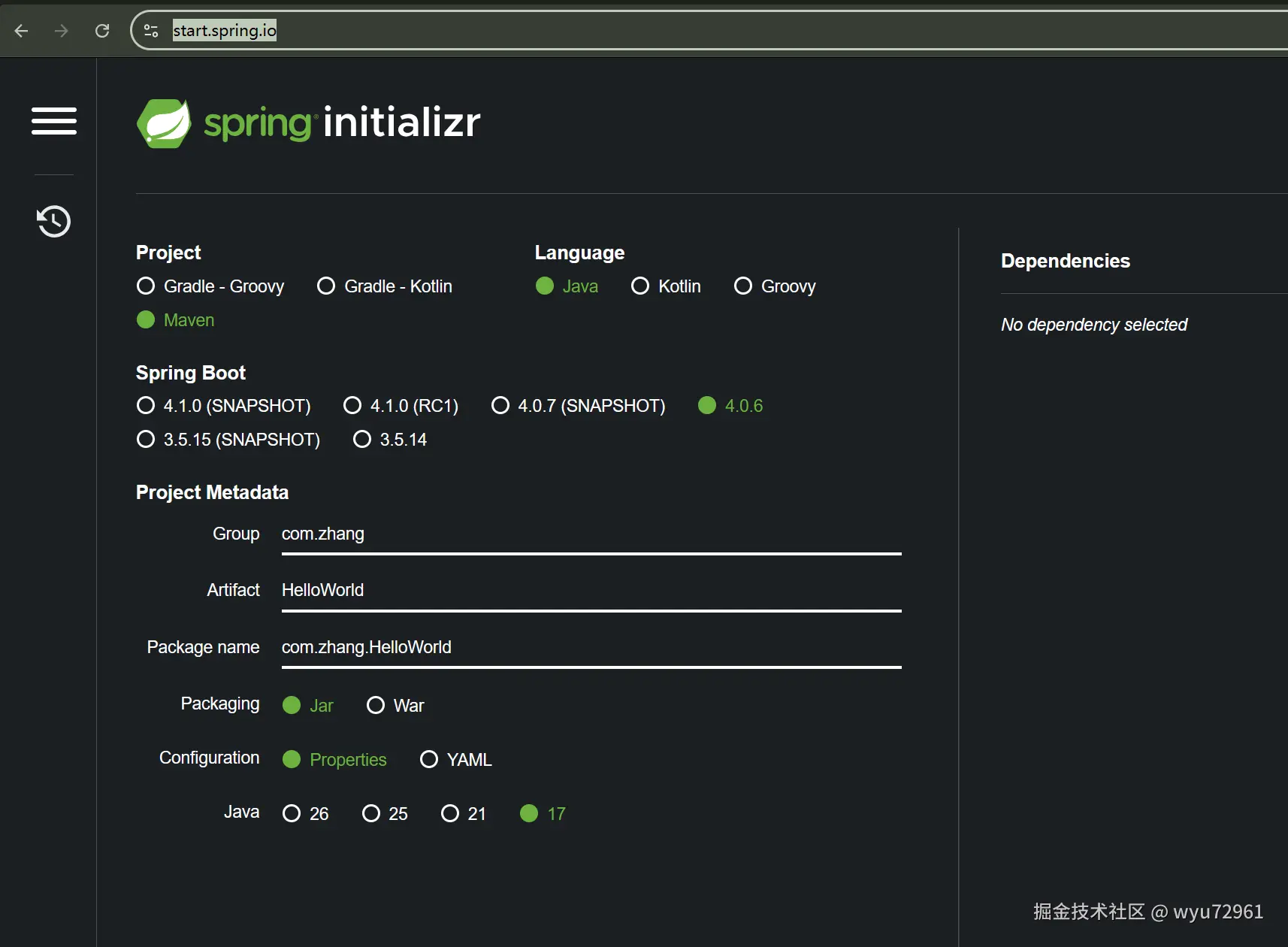Choose War packaging
This screenshot has width=1288, height=947.
[395, 706]
